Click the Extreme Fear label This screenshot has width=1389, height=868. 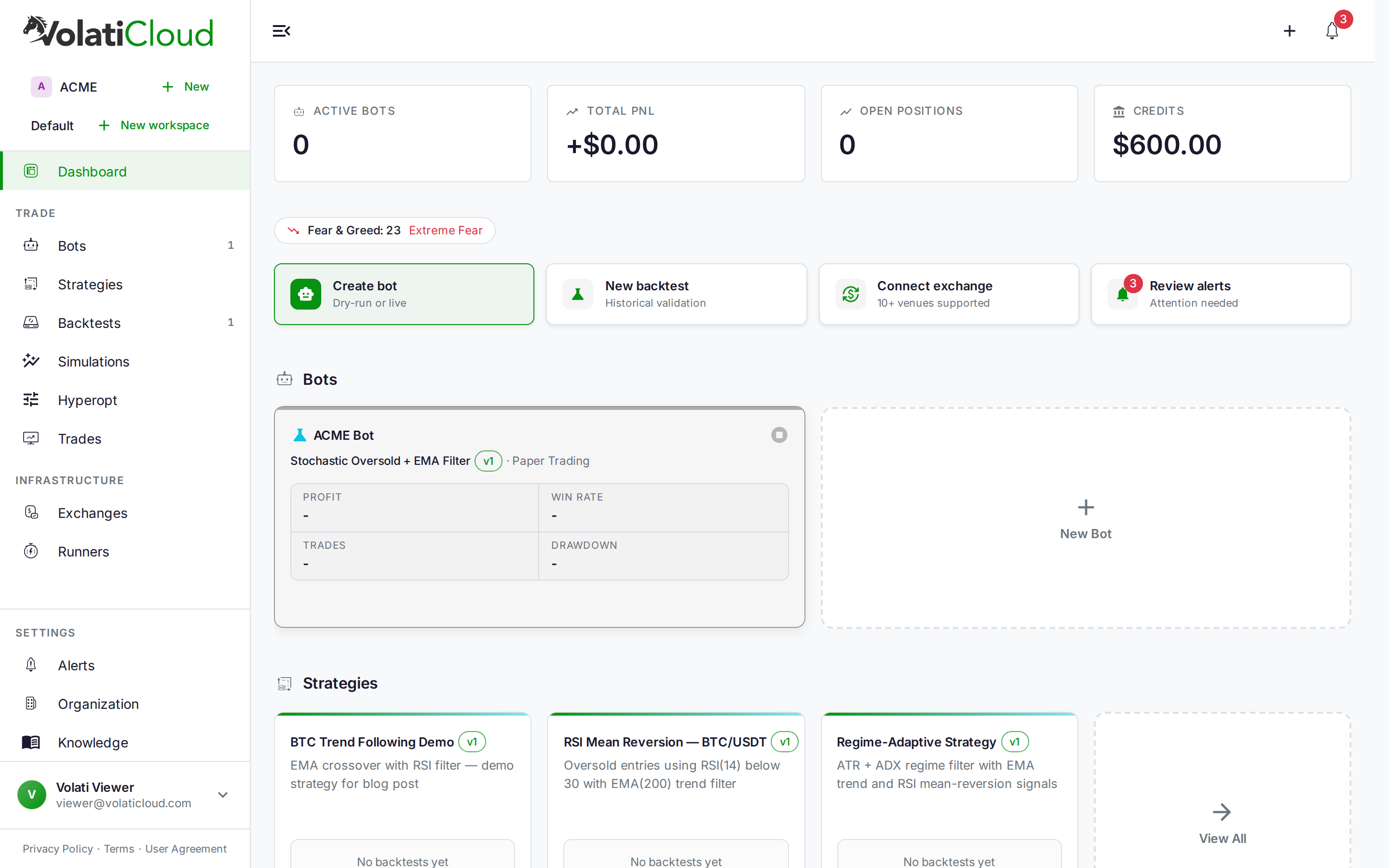click(446, 230)
